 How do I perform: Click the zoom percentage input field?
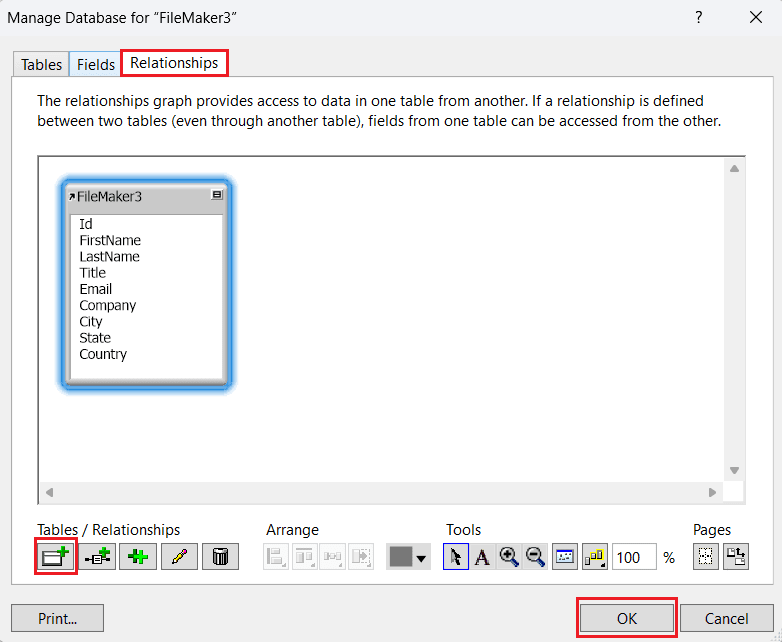coord(634,557)
